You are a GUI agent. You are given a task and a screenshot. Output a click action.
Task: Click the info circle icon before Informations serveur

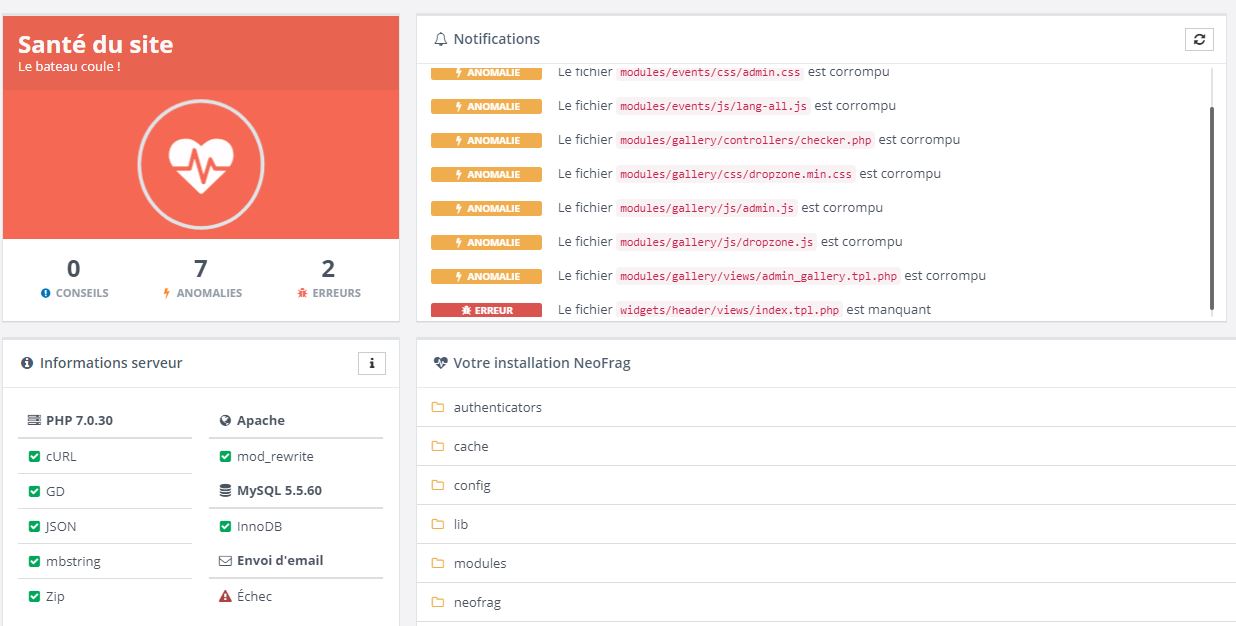(27, 363)
